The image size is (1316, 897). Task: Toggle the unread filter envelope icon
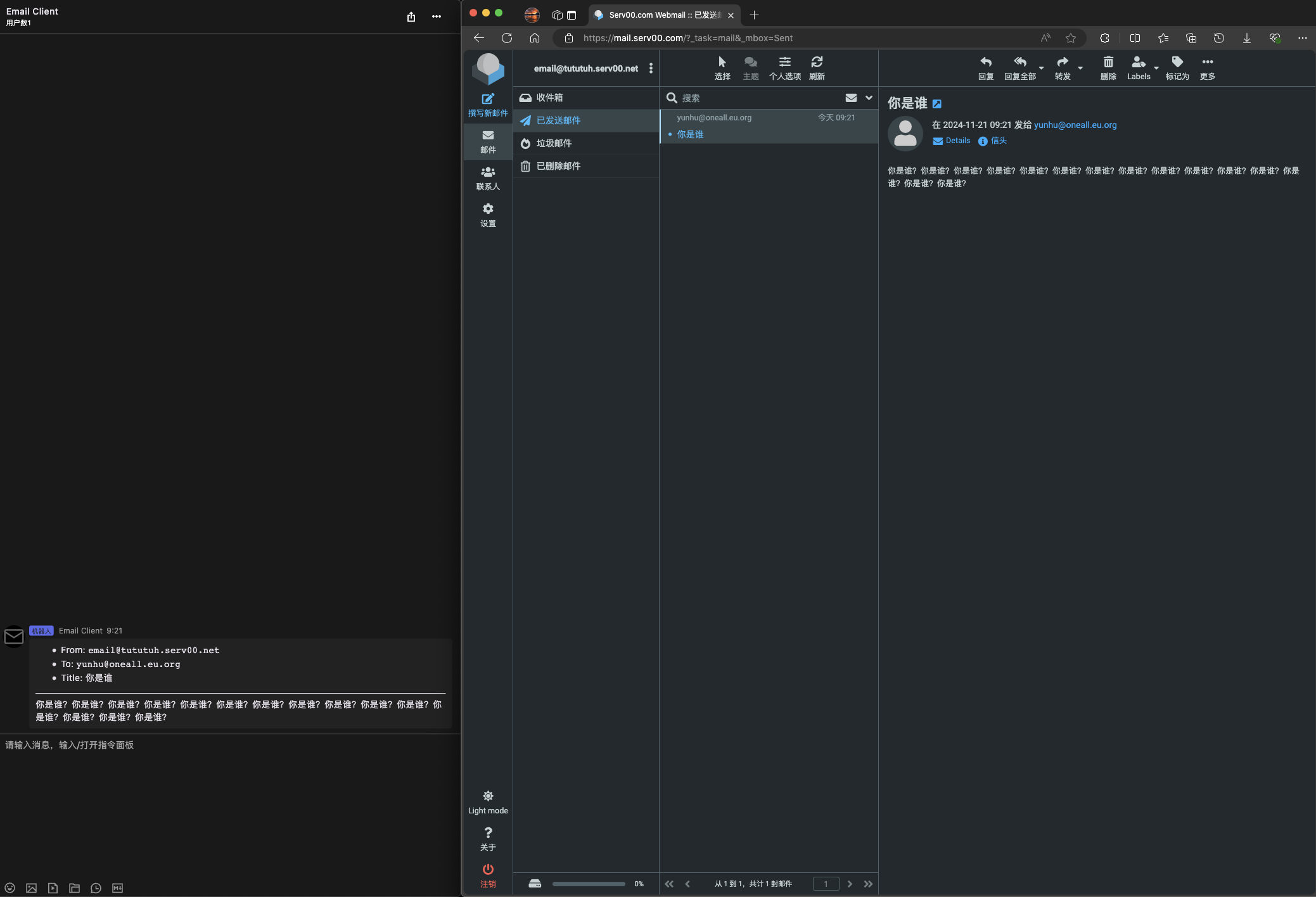point(851,98)
